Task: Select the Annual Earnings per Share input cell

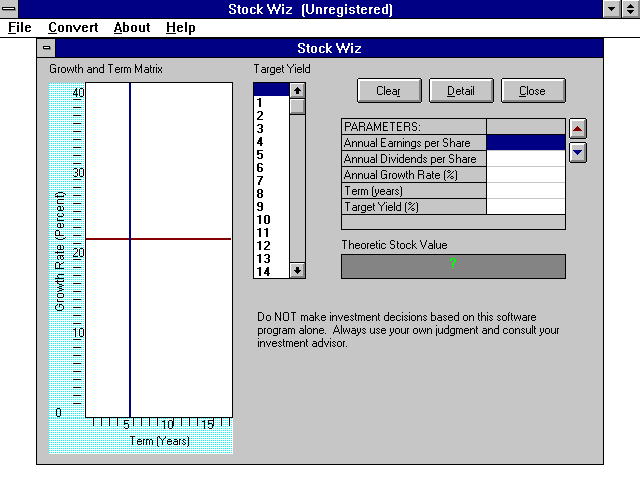Action: click(525, 143)
